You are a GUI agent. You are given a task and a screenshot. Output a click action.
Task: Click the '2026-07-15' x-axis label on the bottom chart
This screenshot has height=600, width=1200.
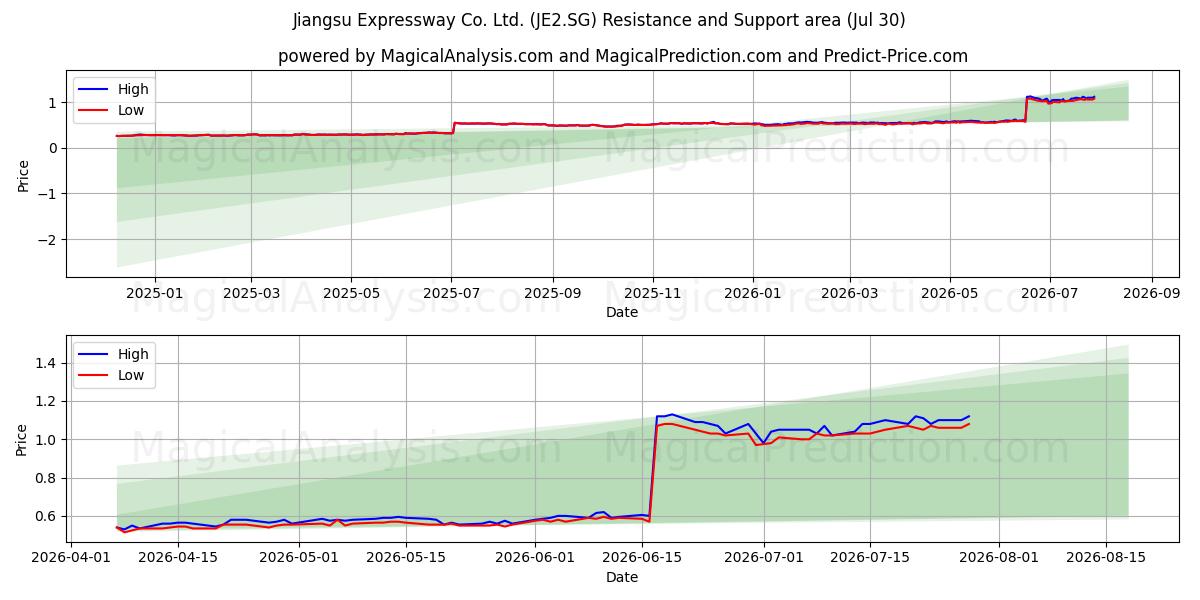(871, 560)
